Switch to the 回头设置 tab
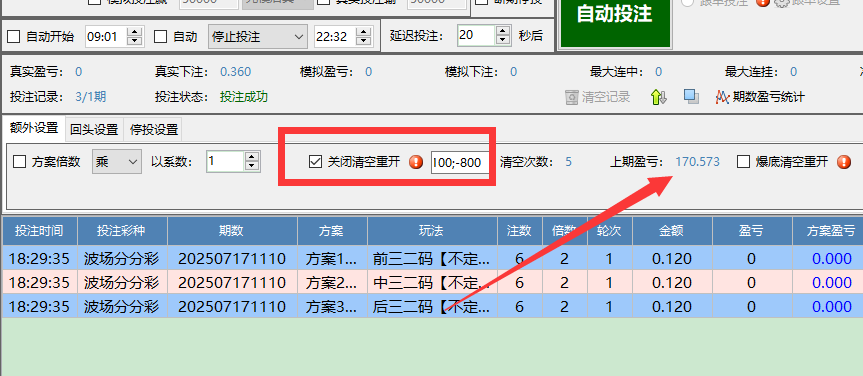The width and height of the screenshot is (863, 376). pos(94,130)
